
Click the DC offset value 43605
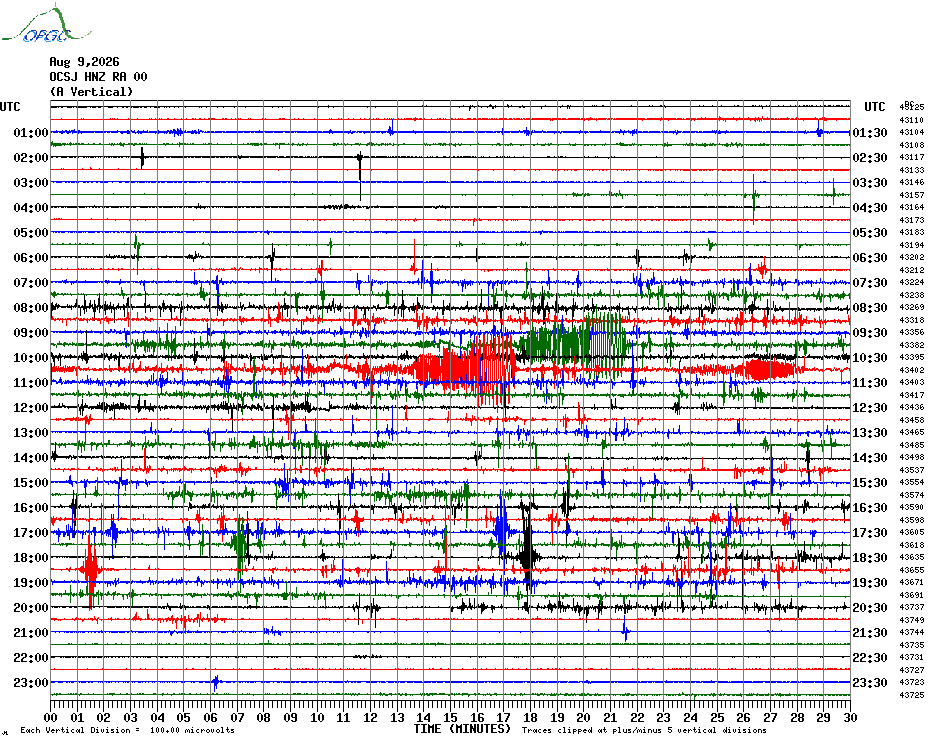912,532
